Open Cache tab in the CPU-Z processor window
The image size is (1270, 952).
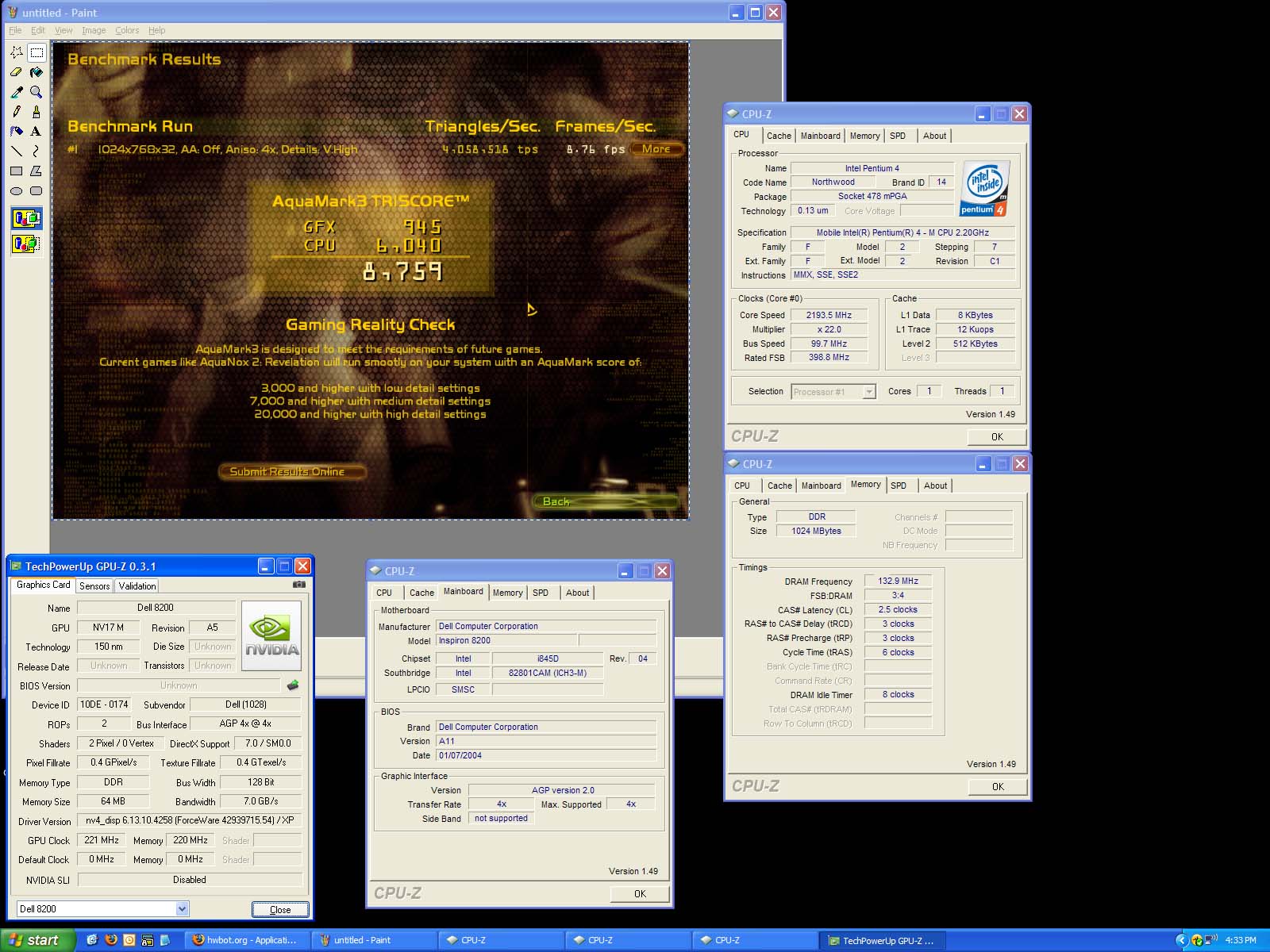click(779, 136)
